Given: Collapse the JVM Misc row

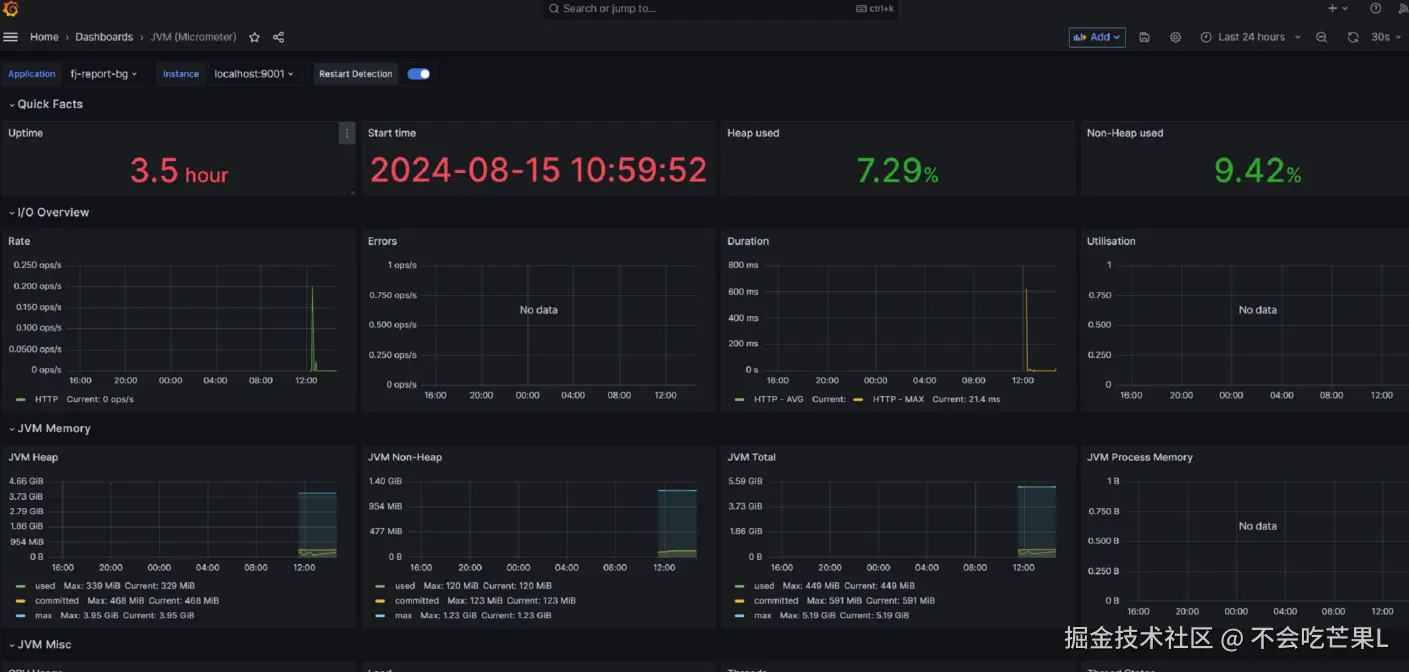Looking at the screenshot, I should [40, 644].
